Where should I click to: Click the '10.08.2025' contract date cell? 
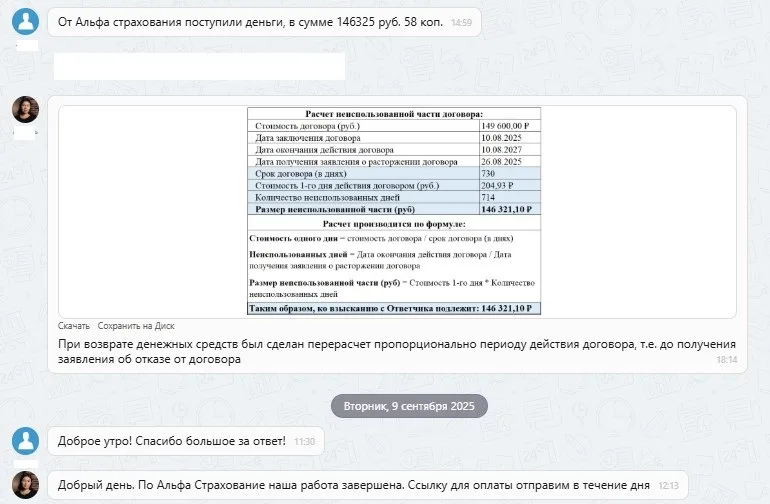510,138
